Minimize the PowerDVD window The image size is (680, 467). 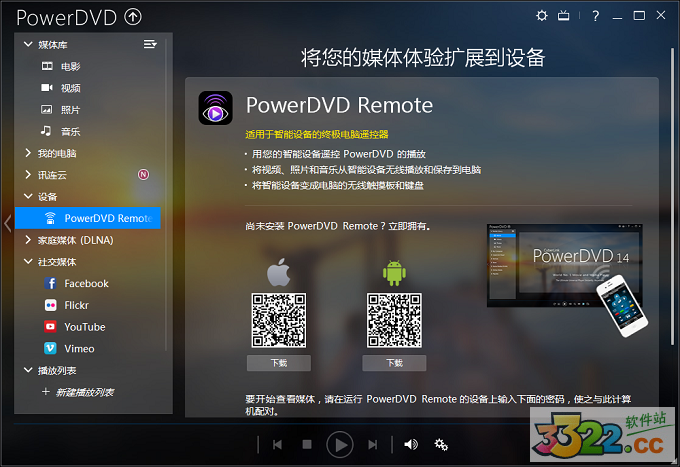pyautogui.click(x=617, y=16)
